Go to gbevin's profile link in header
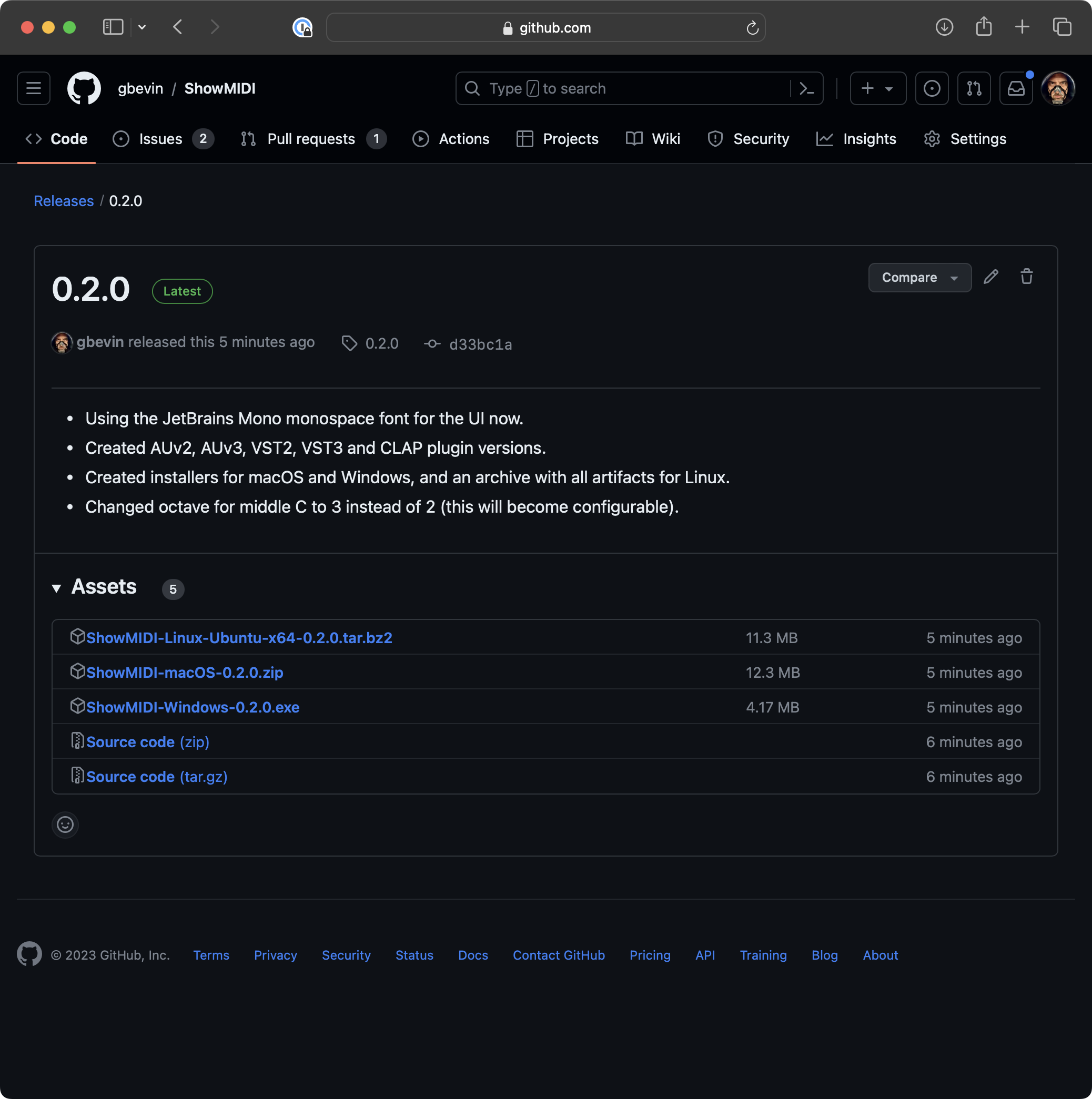Image resolution: width=1092 pixels, height=1099 pixels. pyautogui.click(x=140, y=88)
